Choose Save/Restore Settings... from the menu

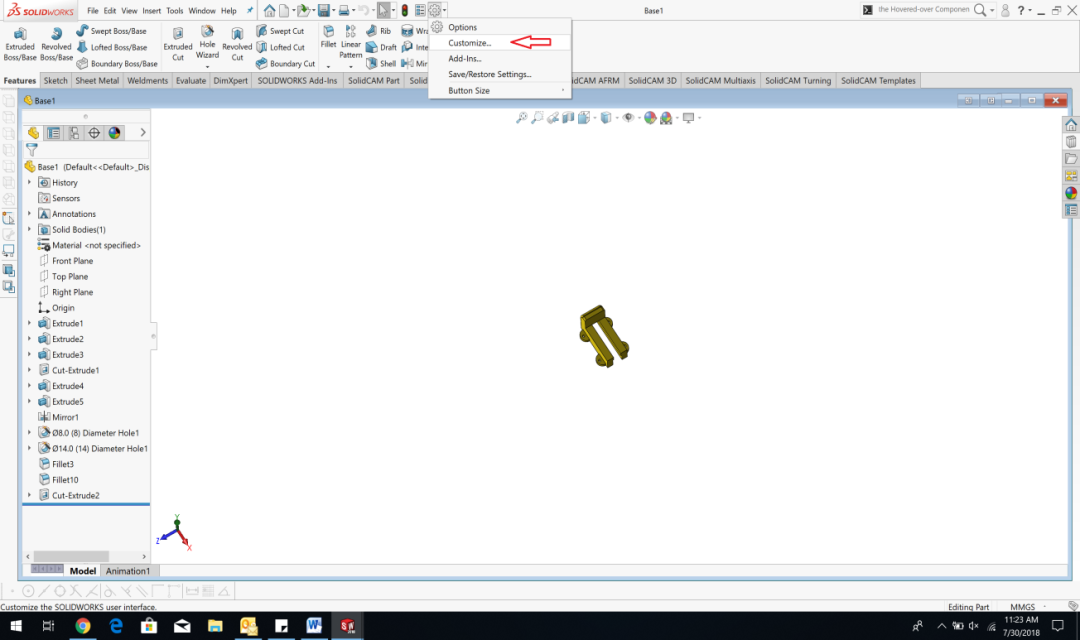pyautogui.click(x=490, y=74)
